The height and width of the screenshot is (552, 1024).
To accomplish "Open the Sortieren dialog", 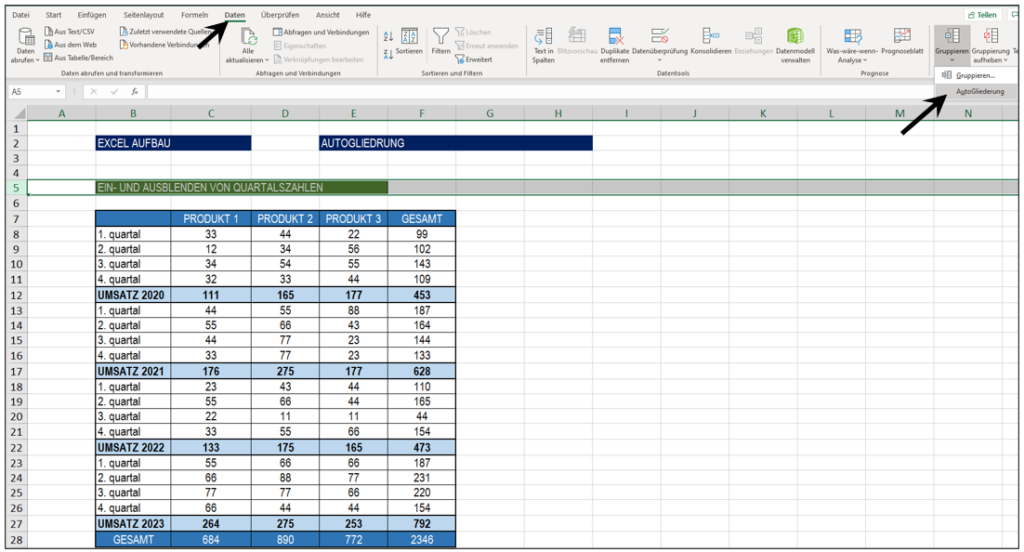I will point(409,41).
